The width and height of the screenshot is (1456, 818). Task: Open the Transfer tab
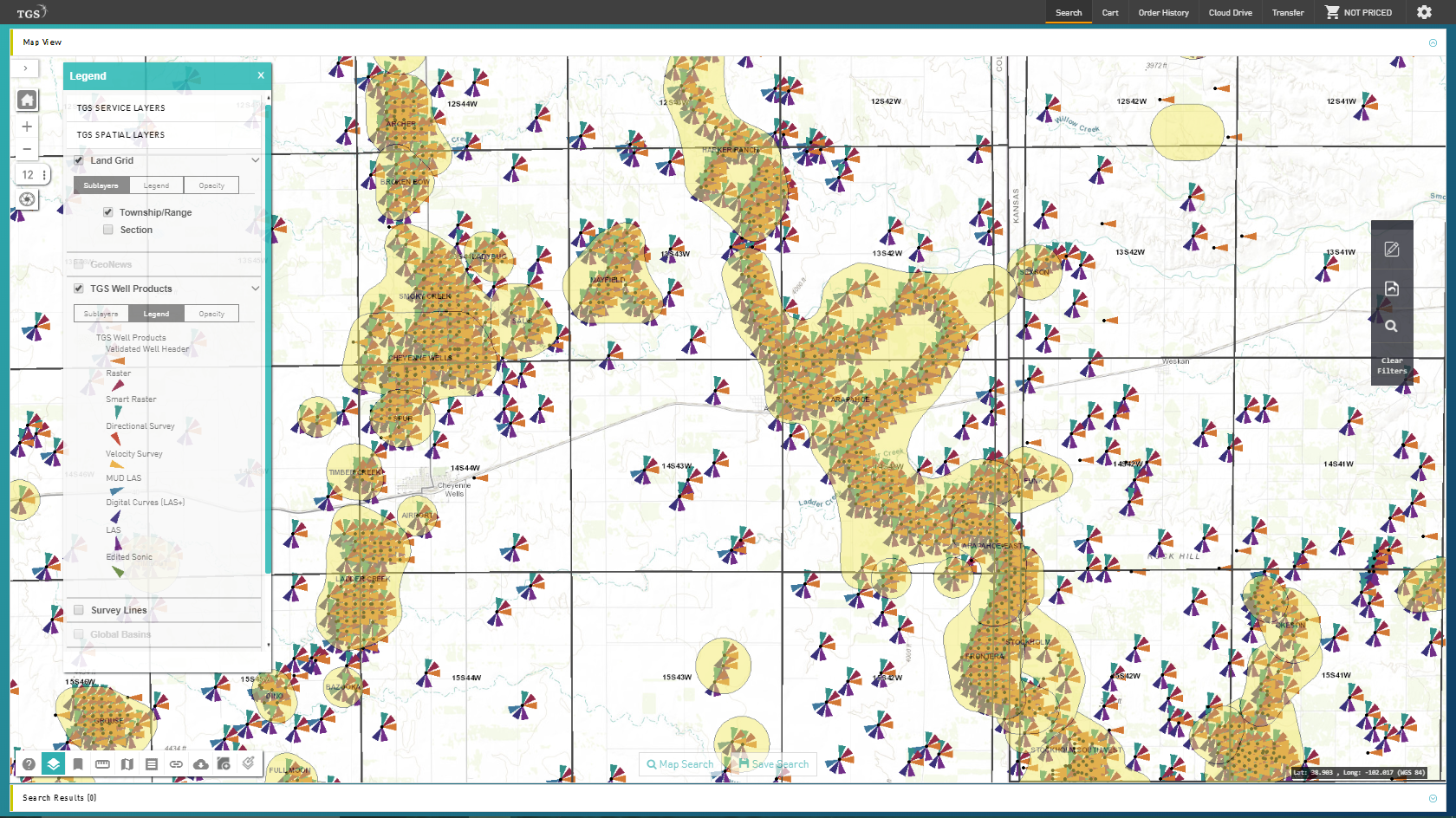1288,12
